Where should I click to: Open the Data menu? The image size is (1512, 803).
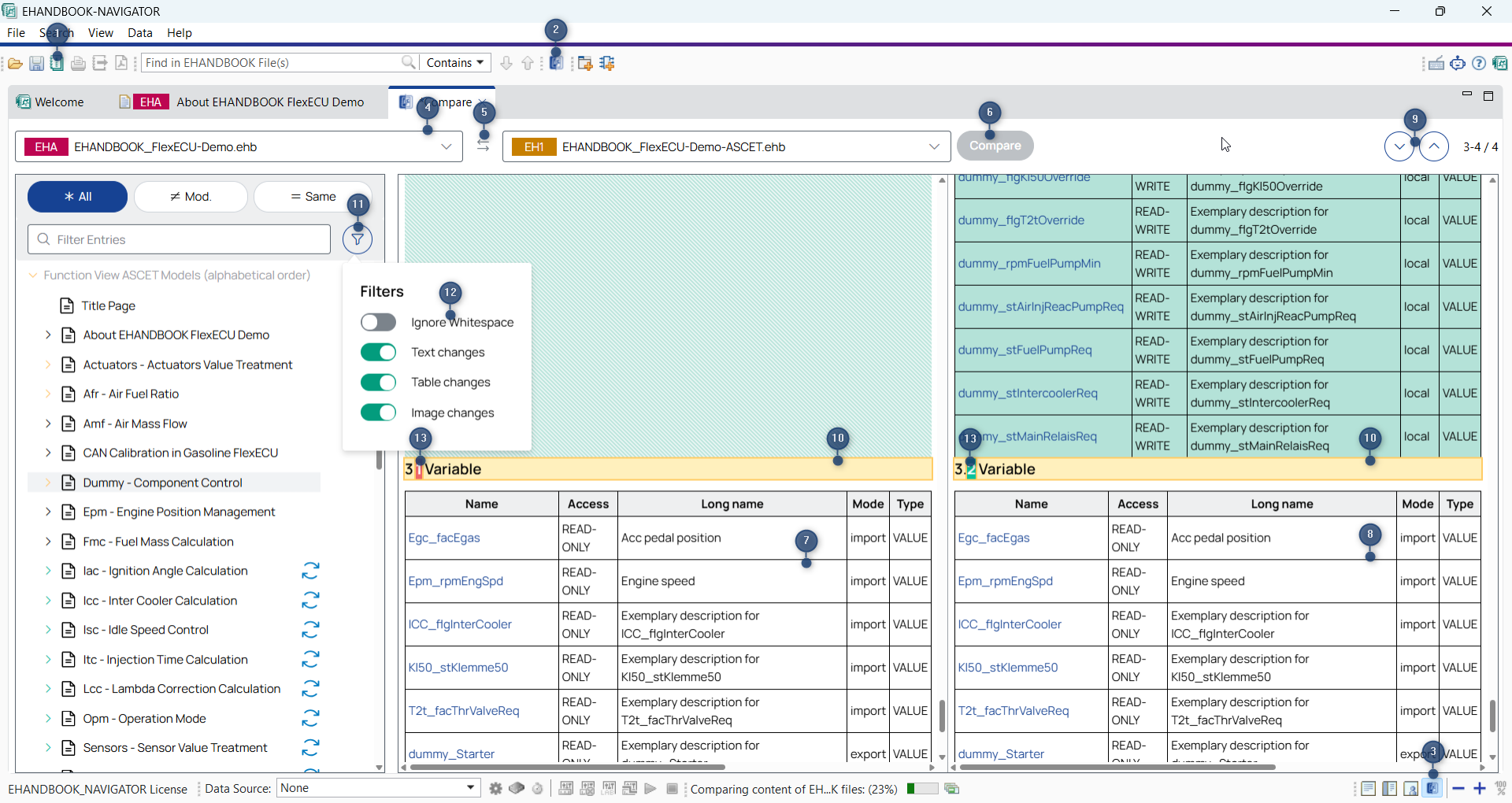[140, 33]
